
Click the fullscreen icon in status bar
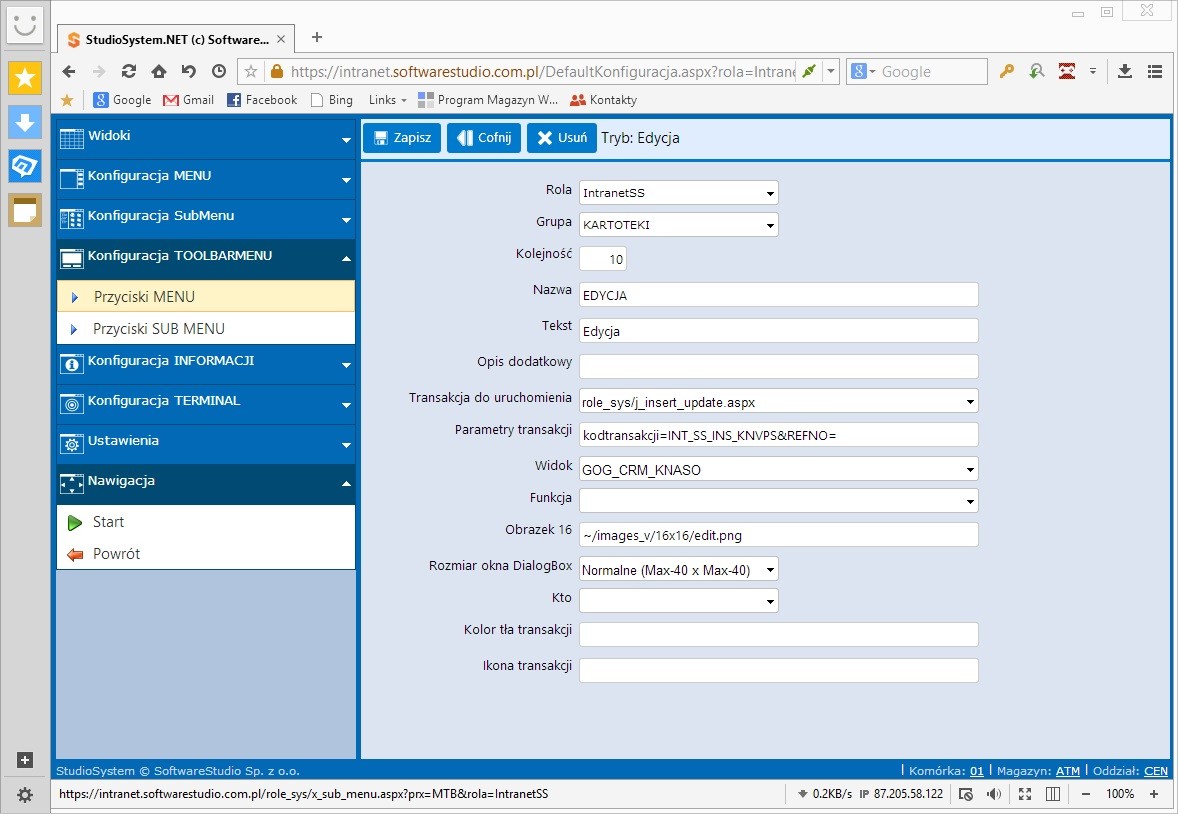click(x=1024, y=794)
